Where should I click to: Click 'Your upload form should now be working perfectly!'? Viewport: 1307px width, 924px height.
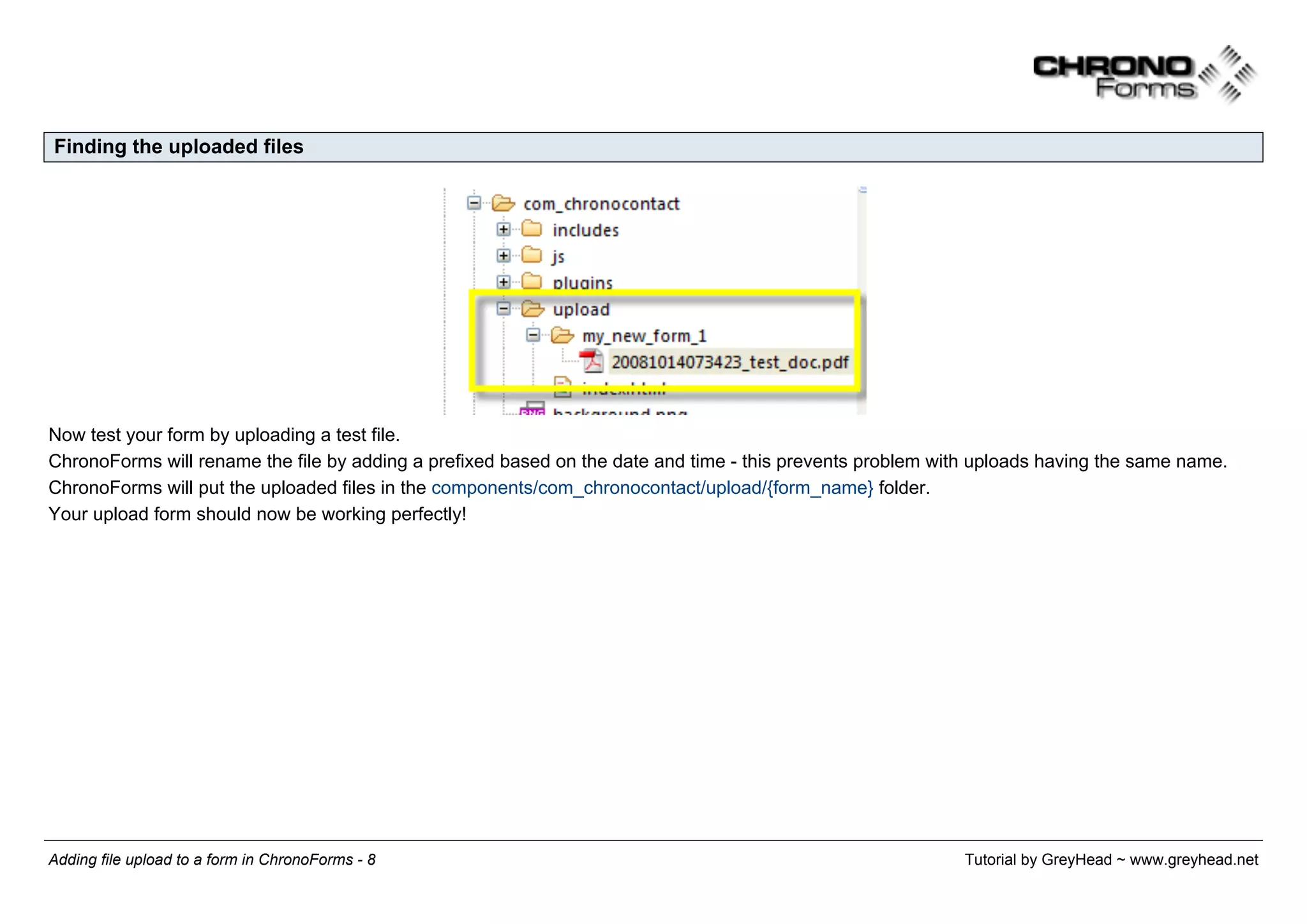(x=257, y=514)
